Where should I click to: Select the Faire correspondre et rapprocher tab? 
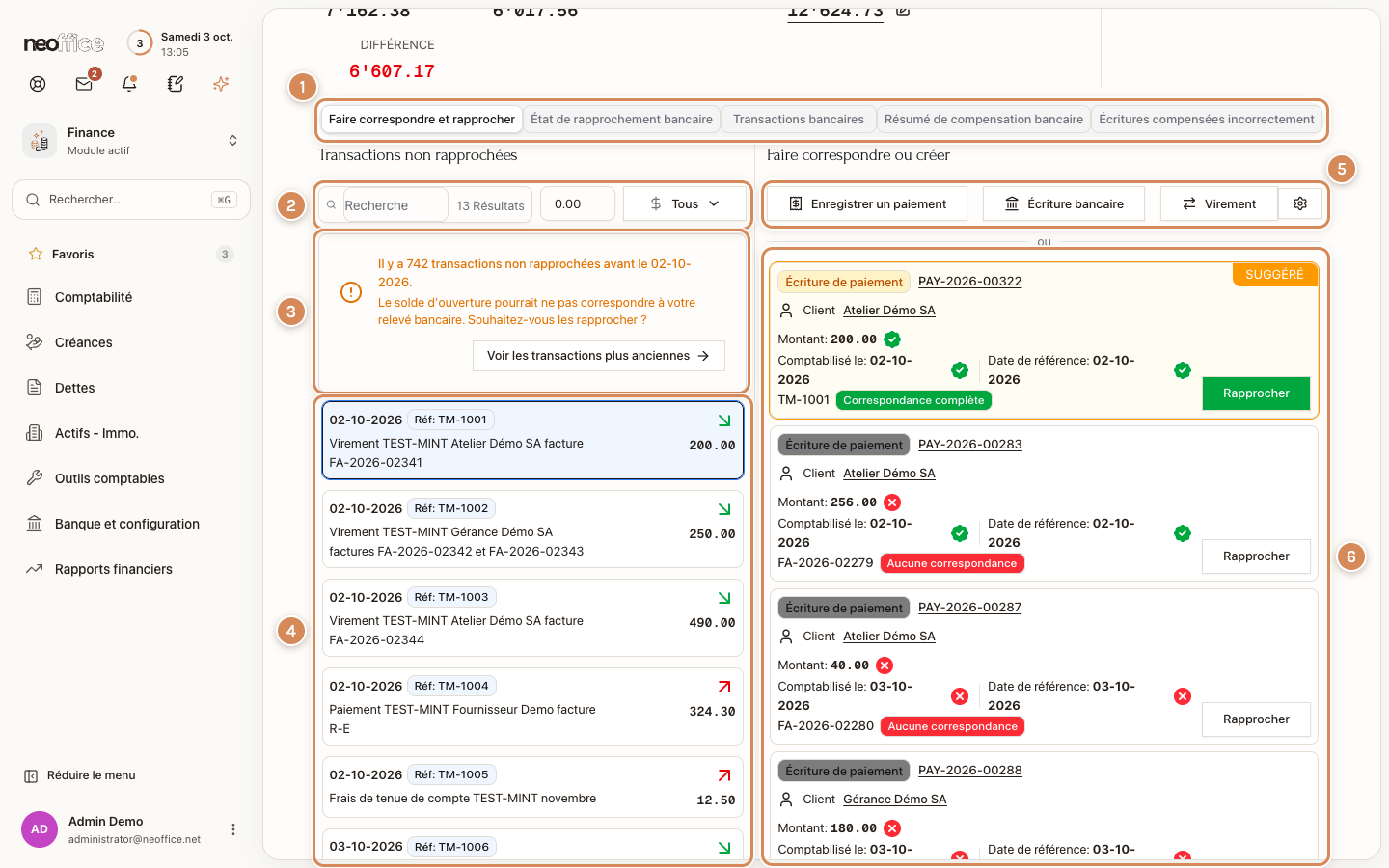coord(422,120)
